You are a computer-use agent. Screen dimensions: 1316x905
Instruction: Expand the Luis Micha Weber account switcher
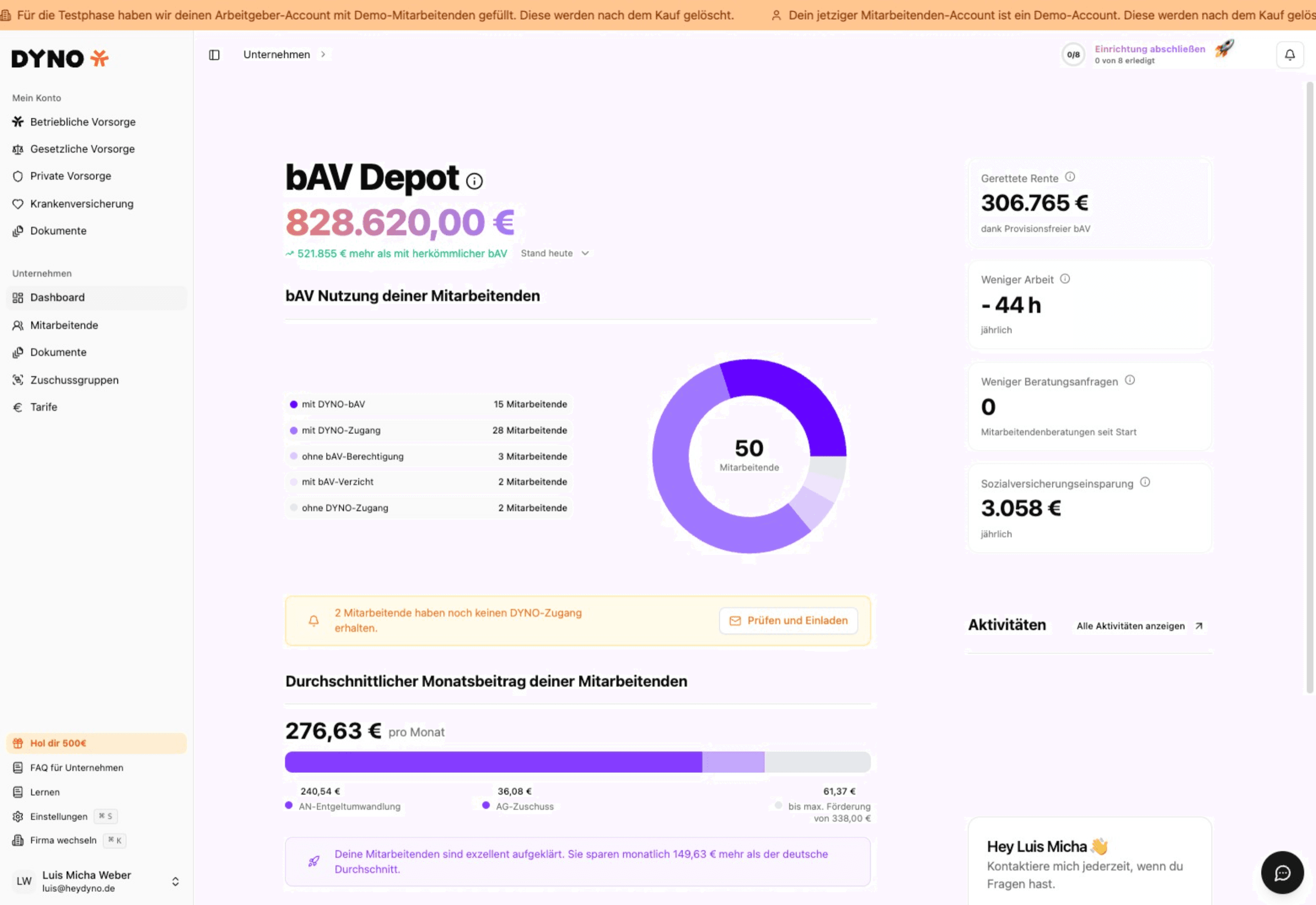(175, 881)
